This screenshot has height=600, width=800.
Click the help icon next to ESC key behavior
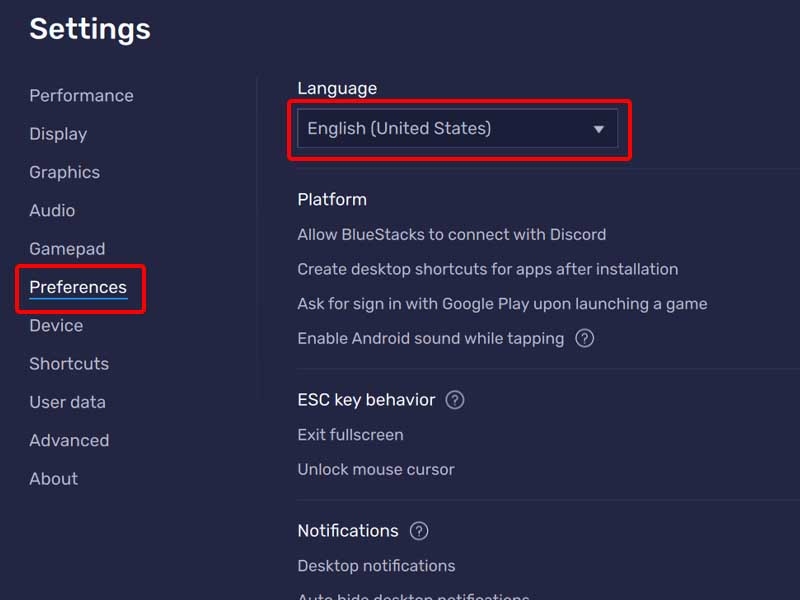[x=454, y=400]
